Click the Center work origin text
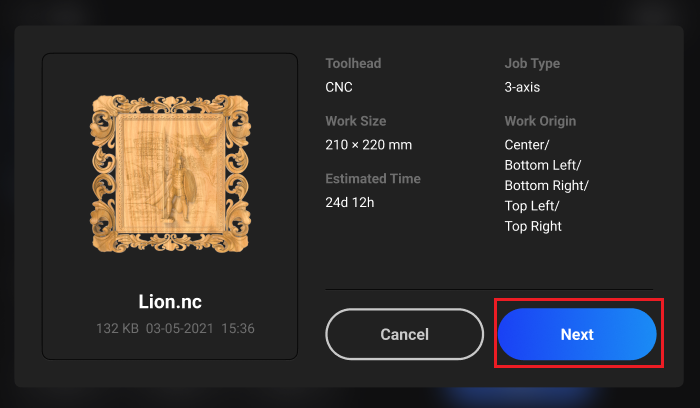Image resolution: width=700 pixels, height=408 pixels. point(525,145)
